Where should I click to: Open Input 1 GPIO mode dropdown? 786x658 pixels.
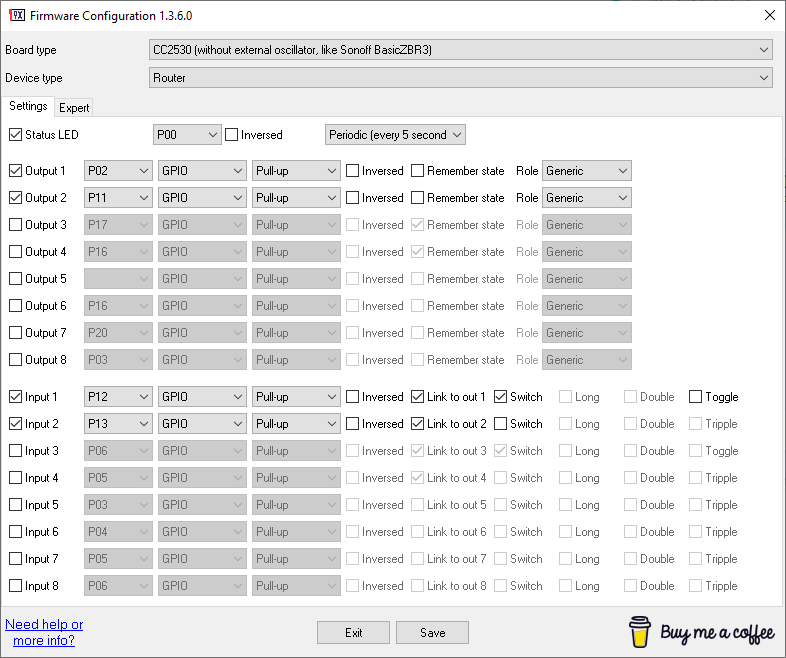(x=202, y=397)
